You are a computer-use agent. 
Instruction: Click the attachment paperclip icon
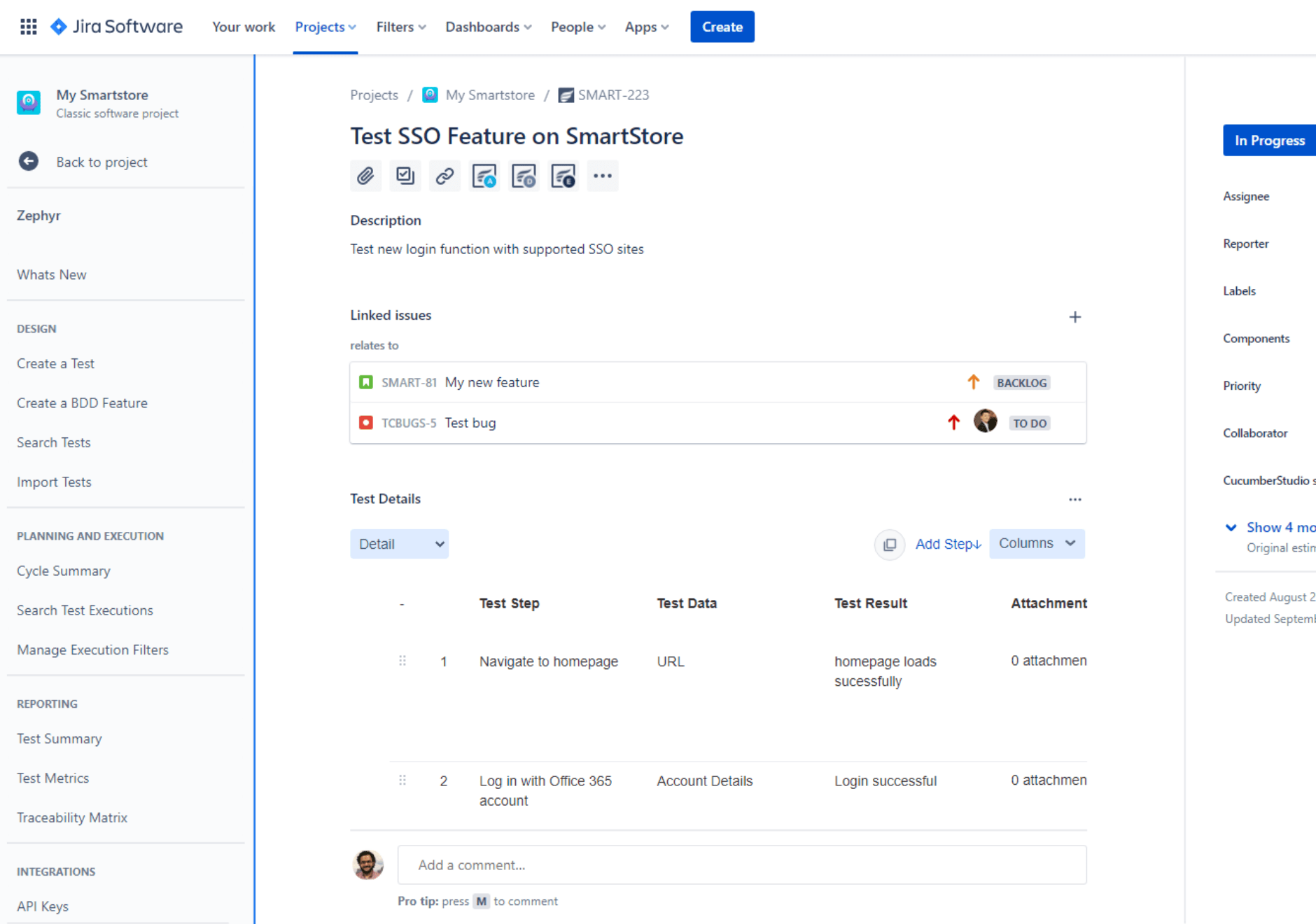[x=365, y=176]
